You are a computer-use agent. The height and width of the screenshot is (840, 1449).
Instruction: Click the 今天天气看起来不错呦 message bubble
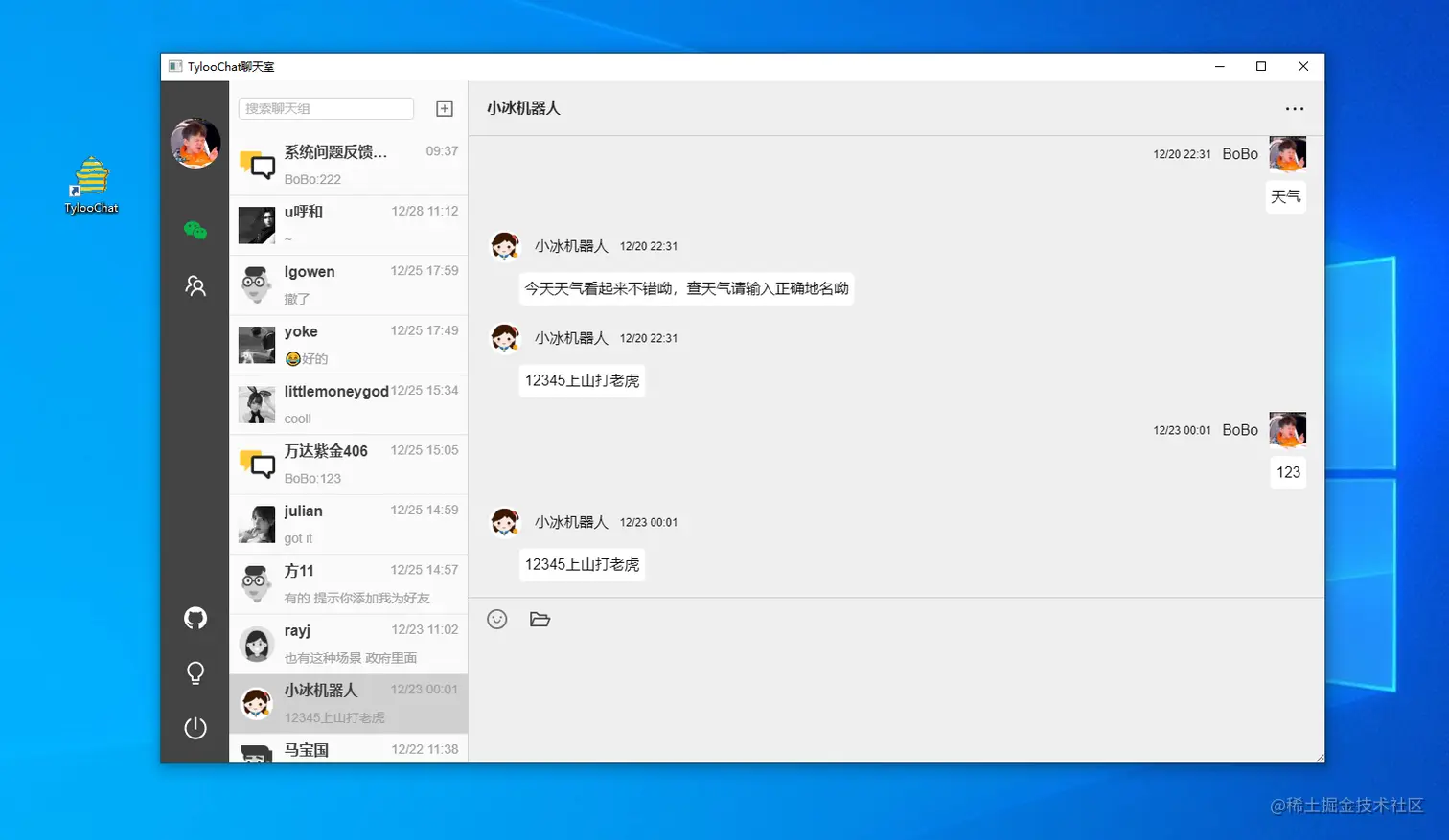pyautogui.click(x=686, y=288)
